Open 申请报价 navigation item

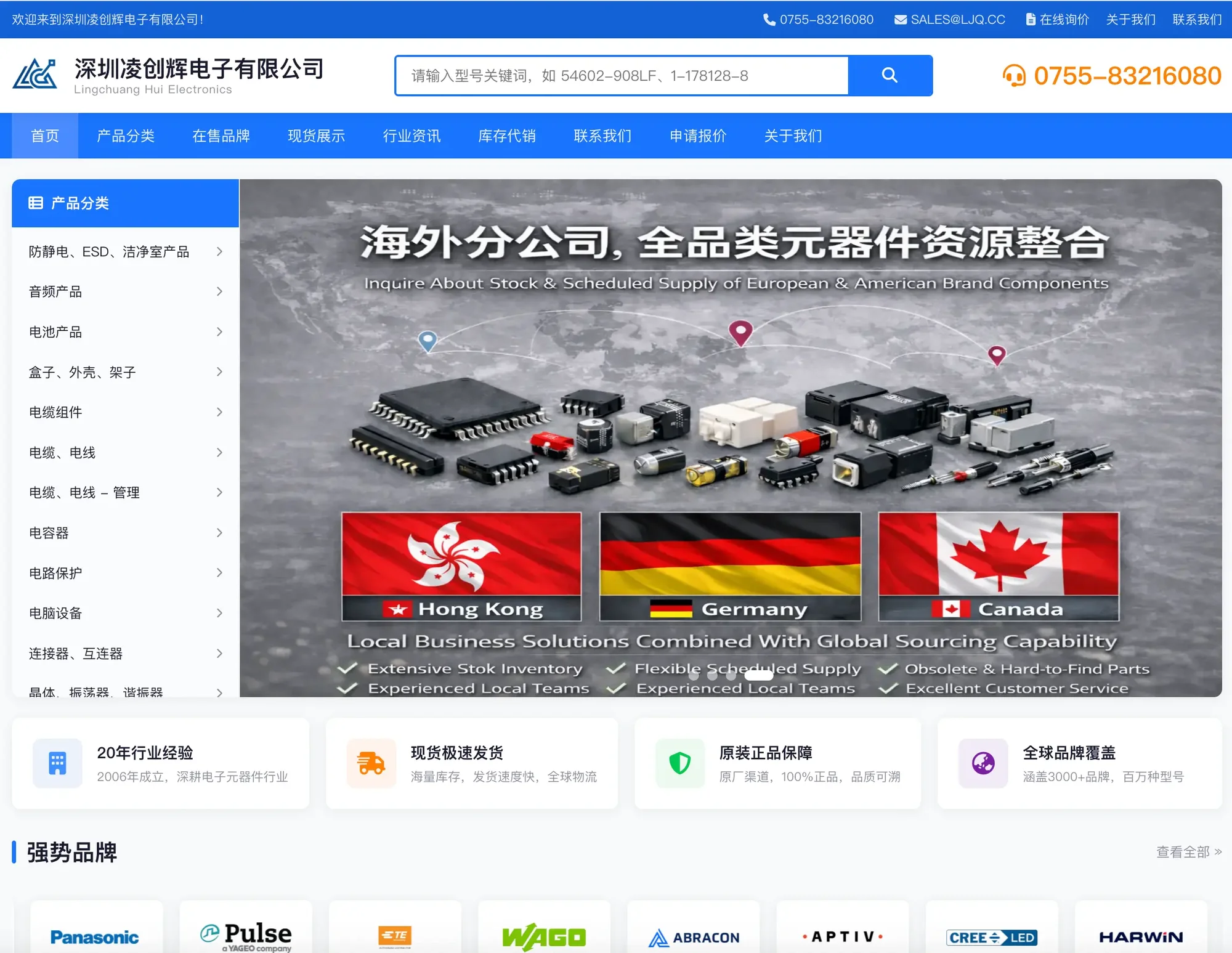(x=698, y=136)
